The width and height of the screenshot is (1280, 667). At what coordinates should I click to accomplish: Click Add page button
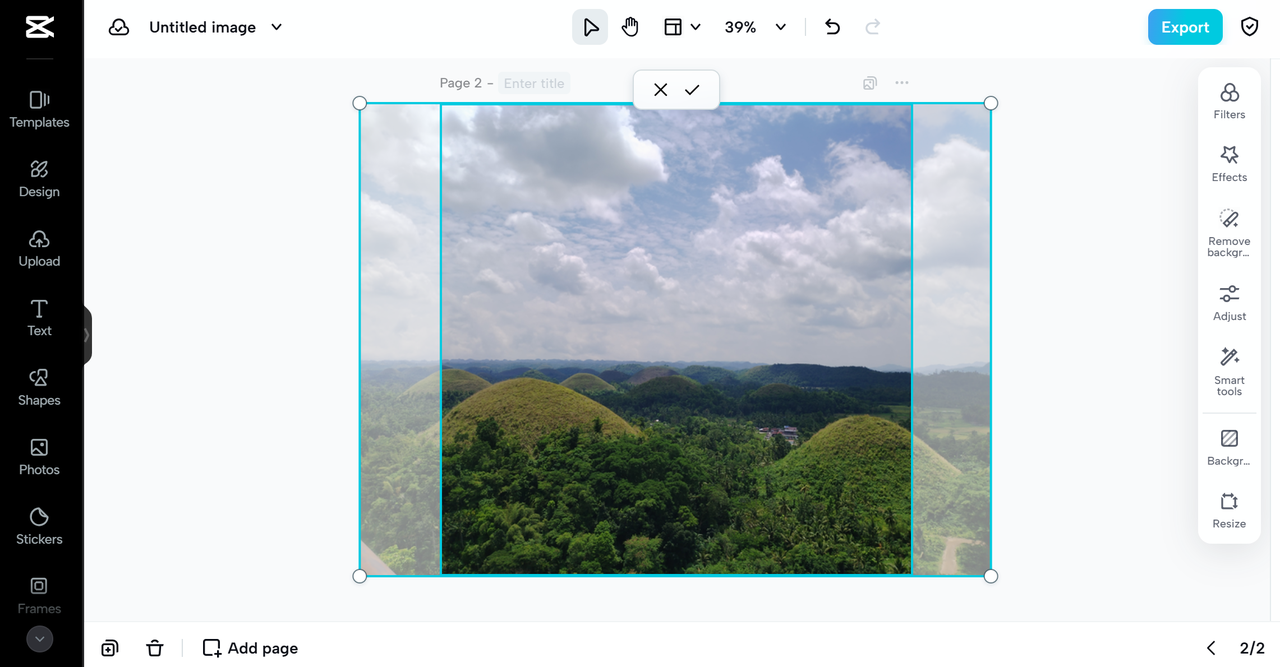(250, 648)
